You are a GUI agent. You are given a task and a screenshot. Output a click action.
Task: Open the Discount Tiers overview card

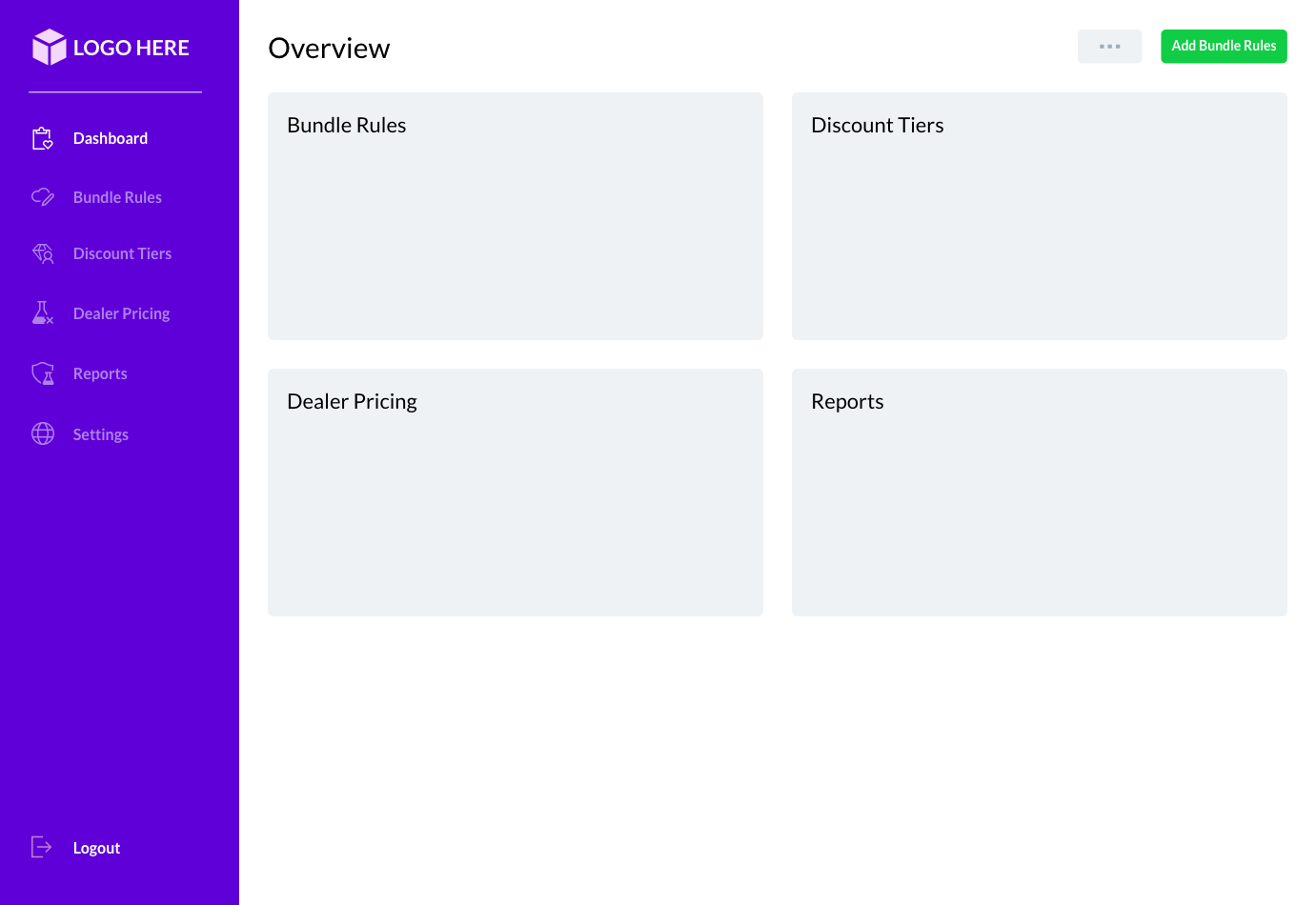tap(1039, 216)
